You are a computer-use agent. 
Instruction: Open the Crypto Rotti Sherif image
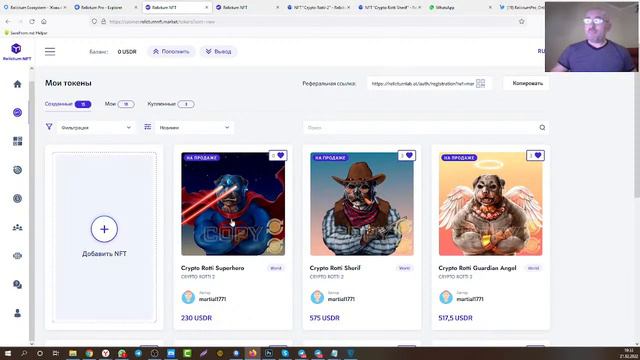point(362,204)
